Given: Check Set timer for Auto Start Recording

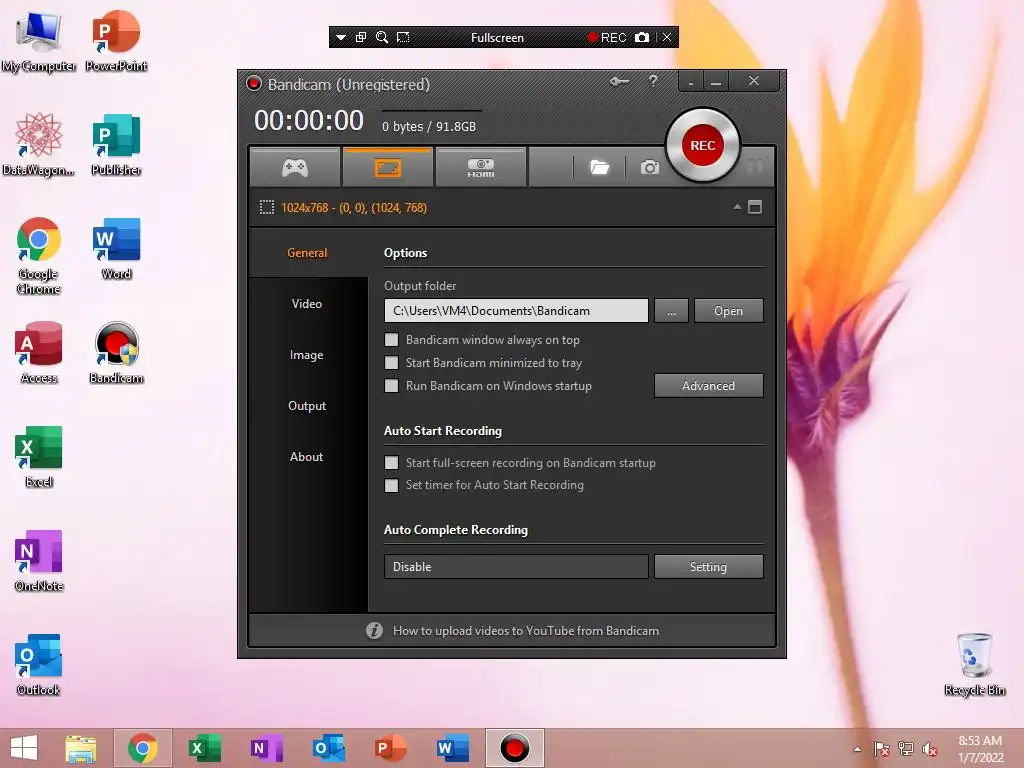Looking at the screenshot, I should pyautogui.click(x=391, y=485).
